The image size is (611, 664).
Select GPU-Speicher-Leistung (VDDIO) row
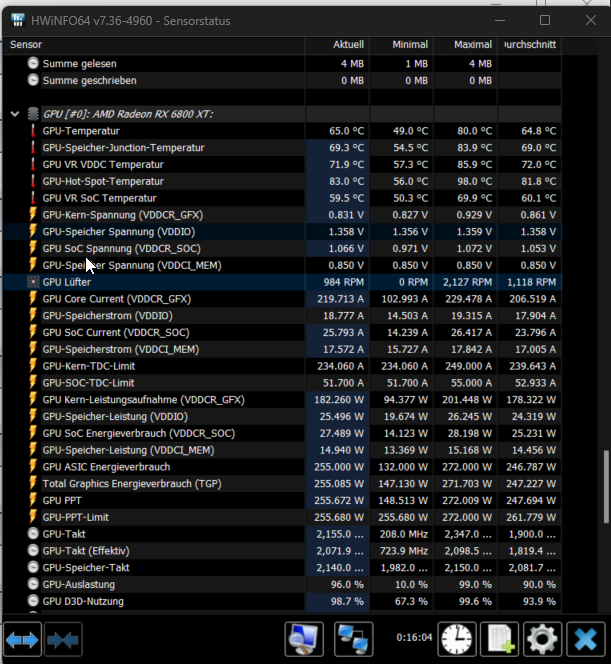[283, 416]
